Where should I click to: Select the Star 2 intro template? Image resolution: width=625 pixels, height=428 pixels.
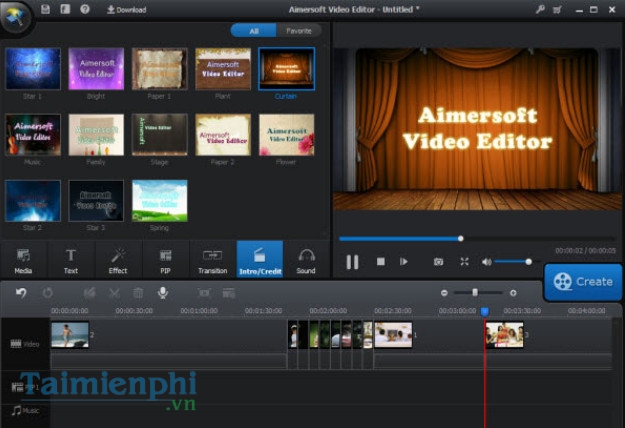coord(33,200)
